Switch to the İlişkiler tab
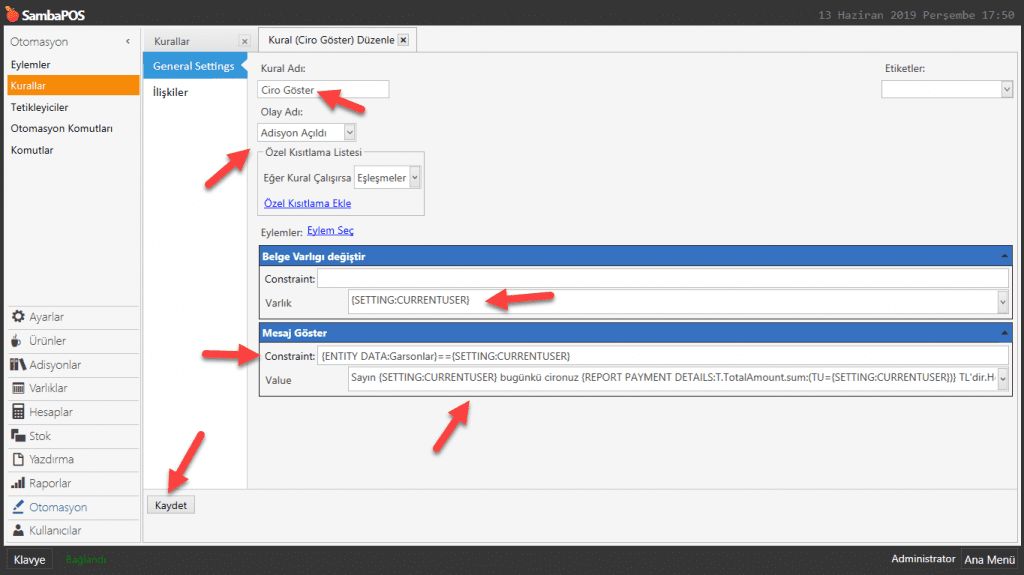Image resolution: width=1024 pixels, height=575 pixels. pos(170,92)
